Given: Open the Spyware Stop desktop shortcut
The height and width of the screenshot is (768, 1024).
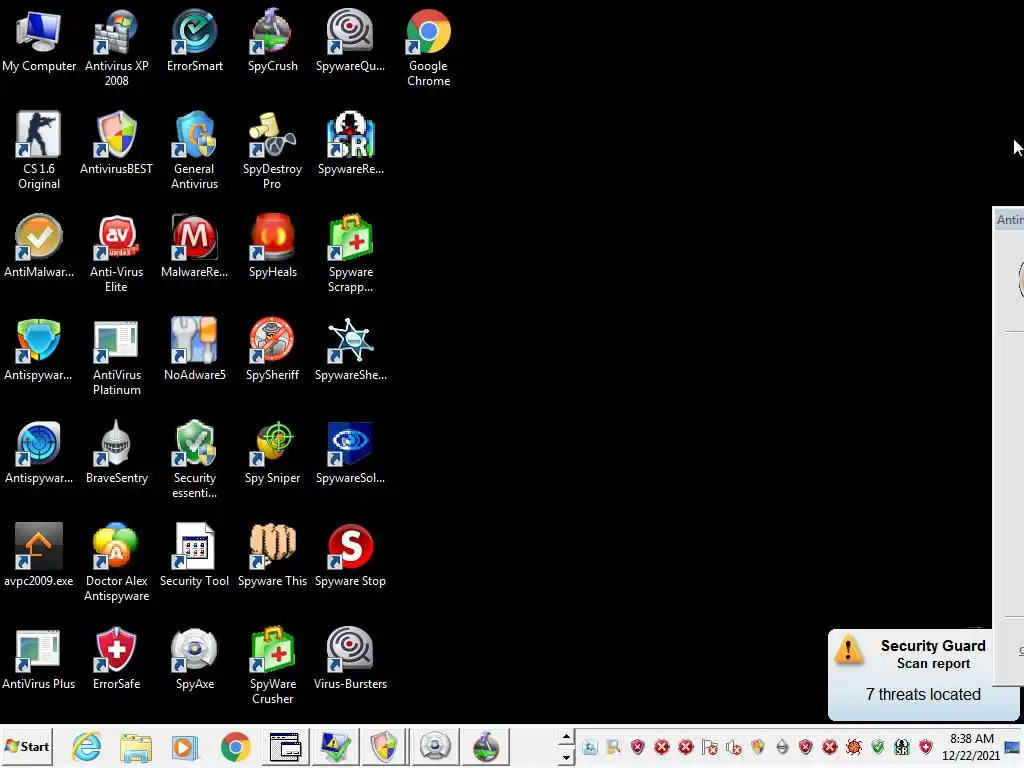Looking at the screenshot, I should pyautogui.click(x=350, y=555).
